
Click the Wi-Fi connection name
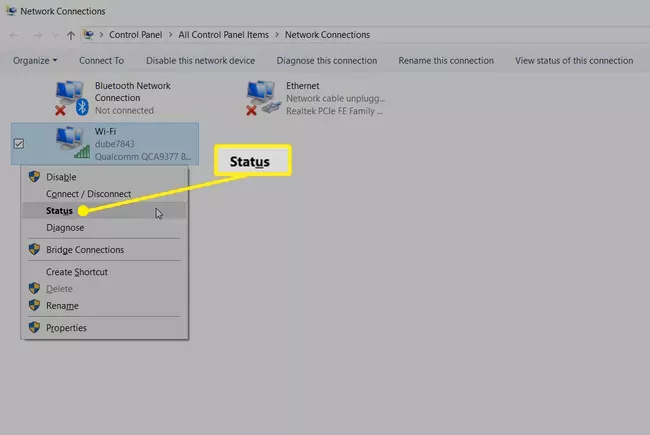point(105,131)
